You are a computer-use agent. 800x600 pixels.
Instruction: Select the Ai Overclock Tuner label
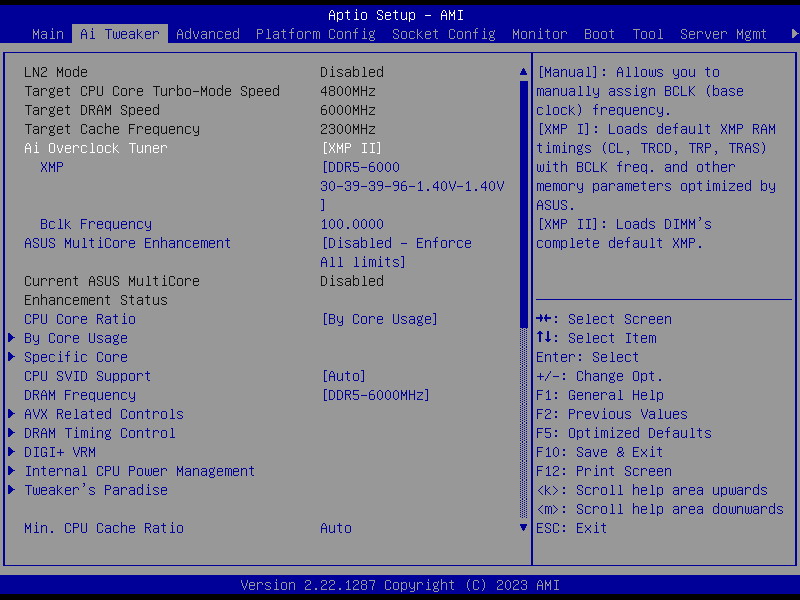96,148
